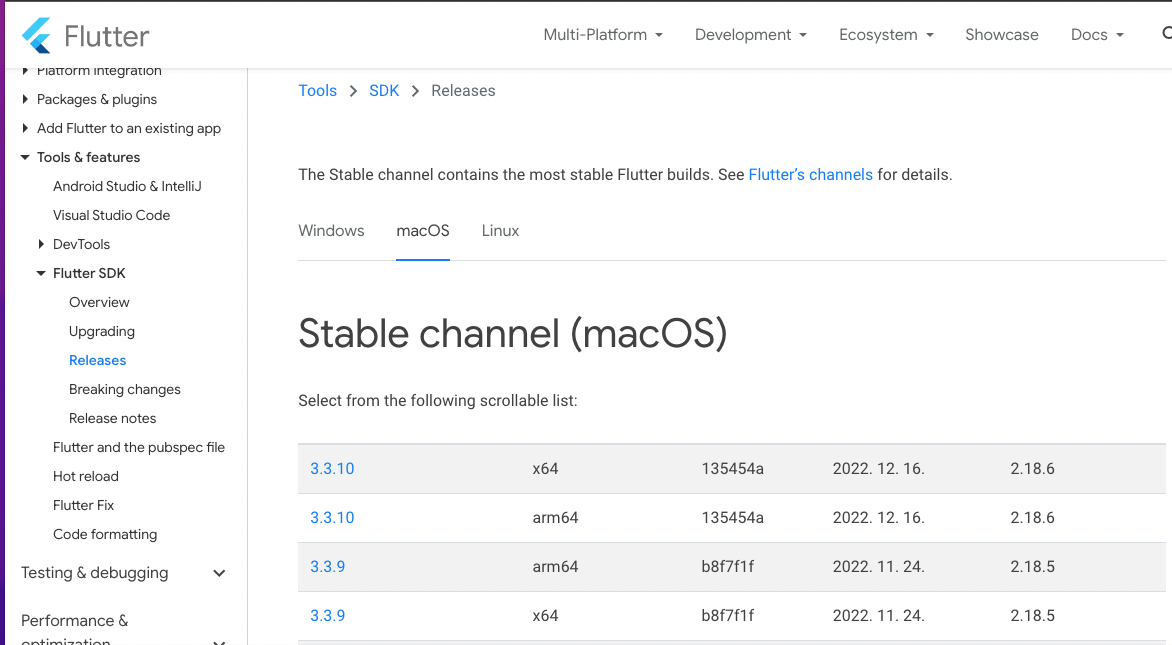Image resolution: width=1172 pixels, height=645 pixels.
Task: Select the macOS tab
Action: click(x=423, y=231)
